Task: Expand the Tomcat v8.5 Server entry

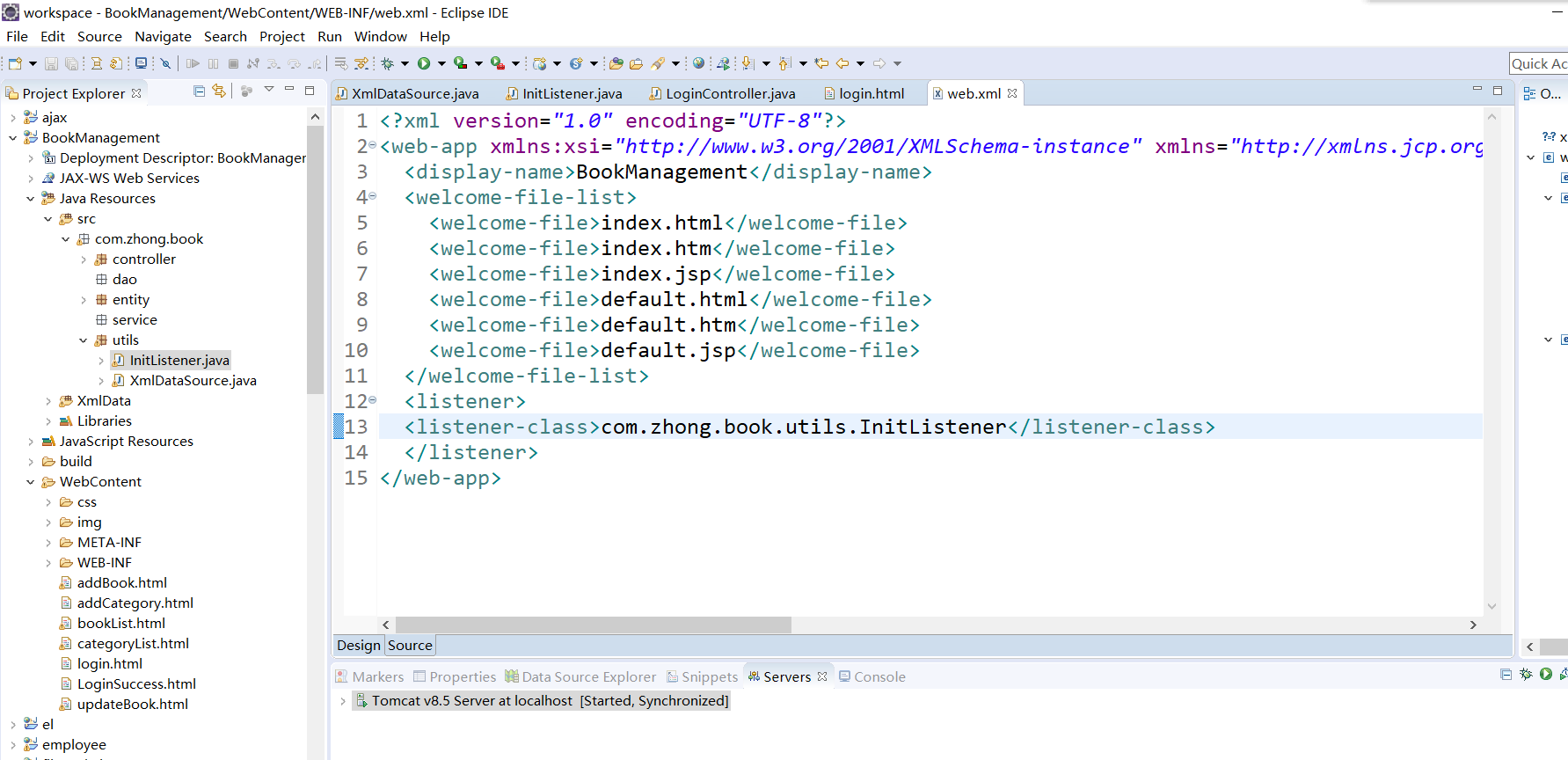Action: click(x=343, y=701)
